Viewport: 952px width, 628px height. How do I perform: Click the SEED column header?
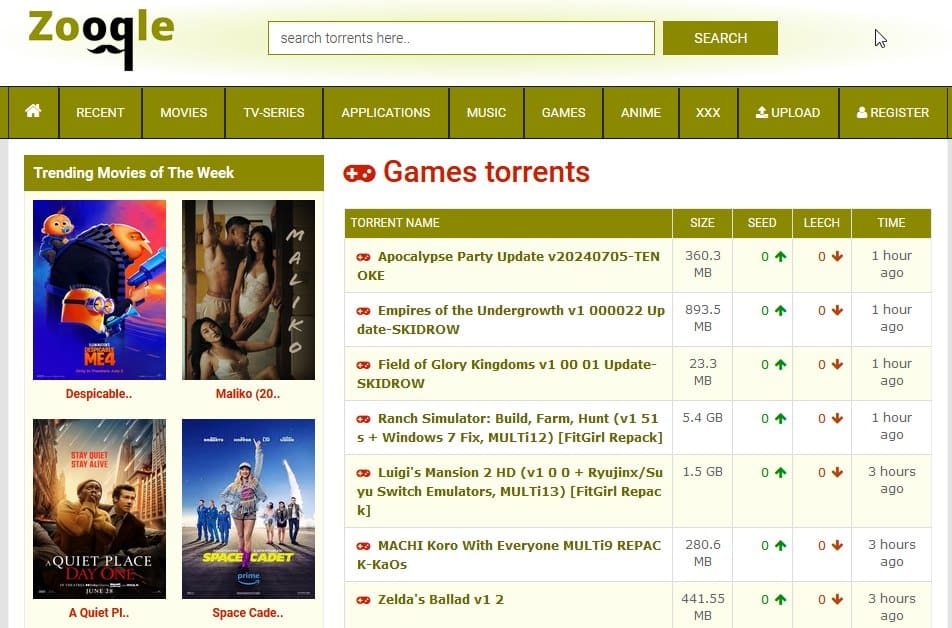tap(762, 223)
